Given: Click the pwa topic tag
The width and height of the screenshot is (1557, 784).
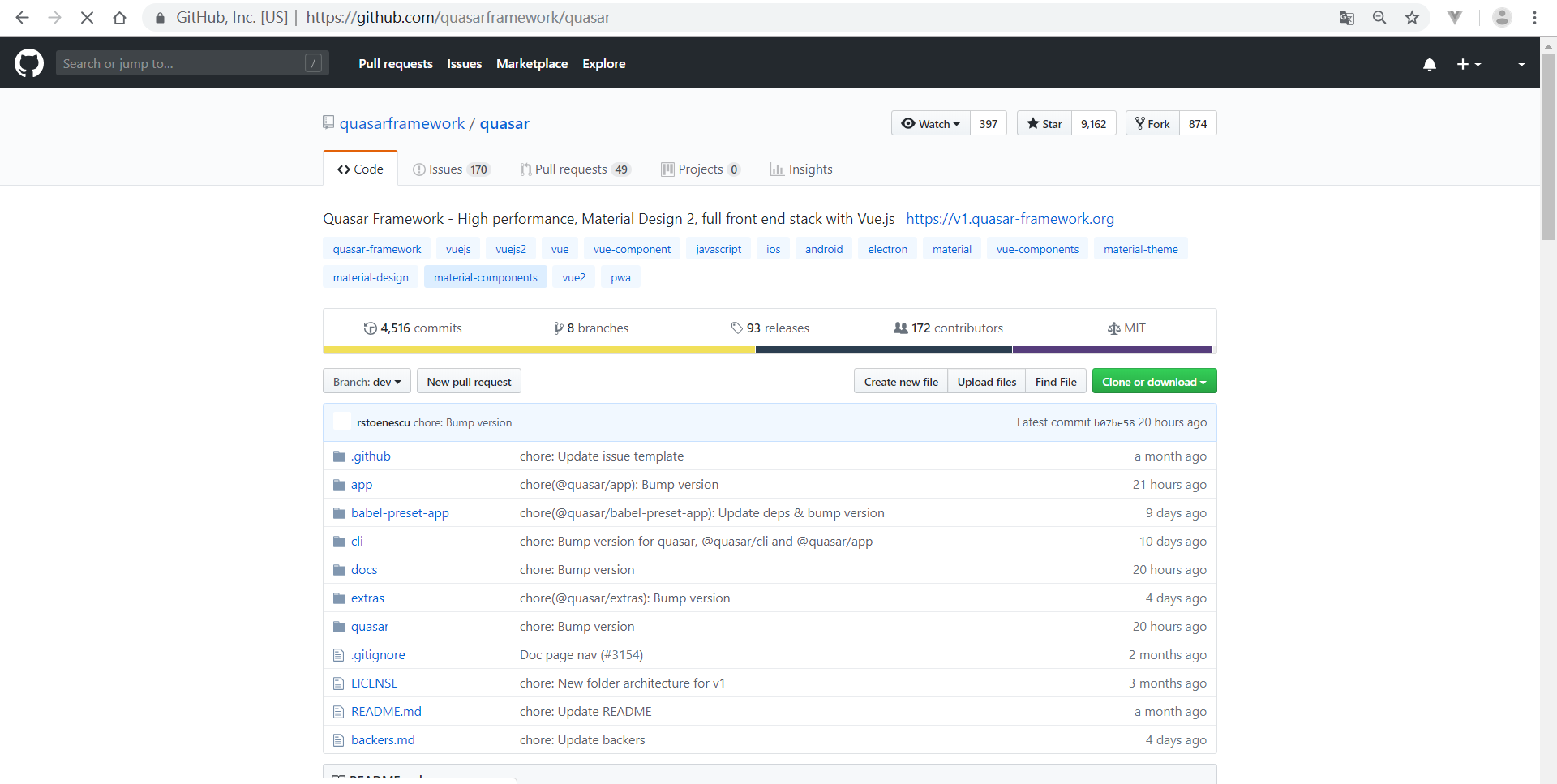Looking at the screenshot, I should tap(620, 277).
